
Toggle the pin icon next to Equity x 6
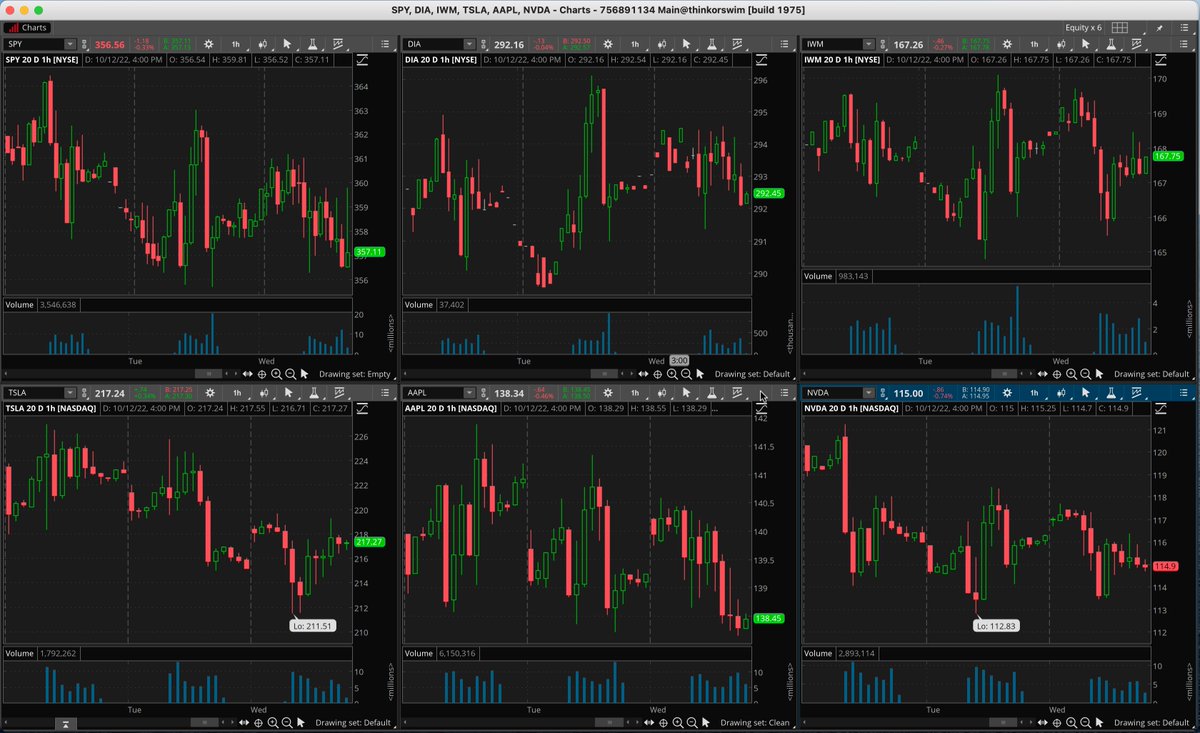pyautogui.click(x=1157, y=28)
